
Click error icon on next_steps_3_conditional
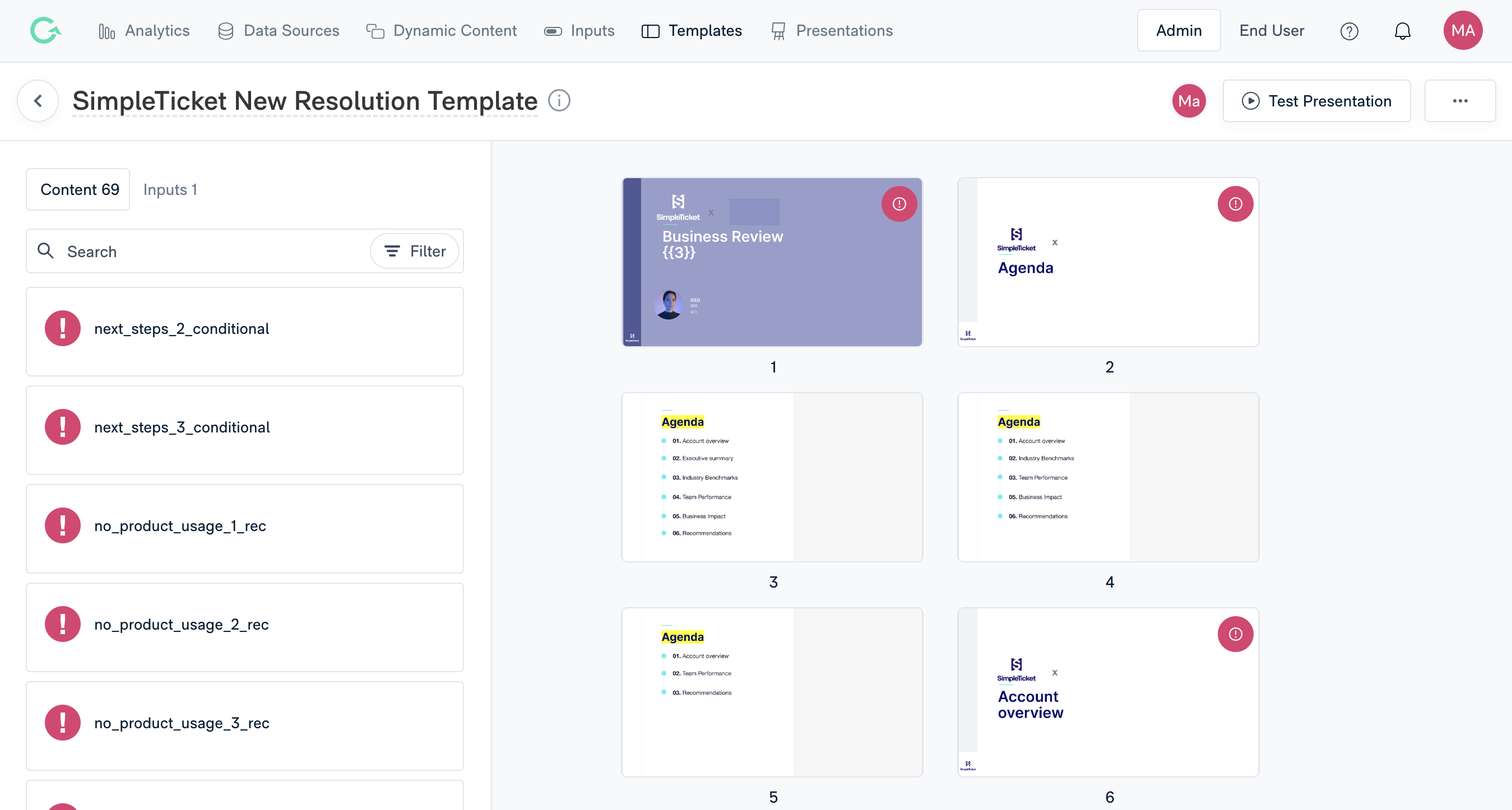point(63,427)
